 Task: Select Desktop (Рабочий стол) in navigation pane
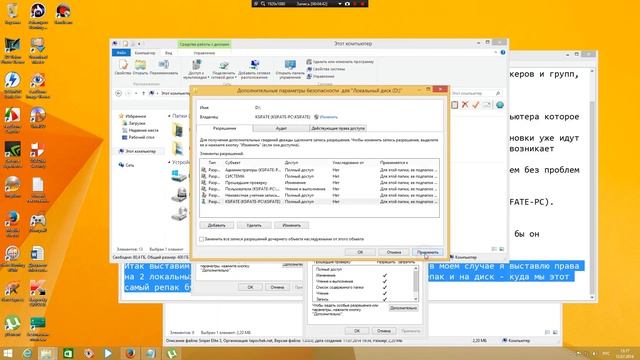[x=138, y=137]
